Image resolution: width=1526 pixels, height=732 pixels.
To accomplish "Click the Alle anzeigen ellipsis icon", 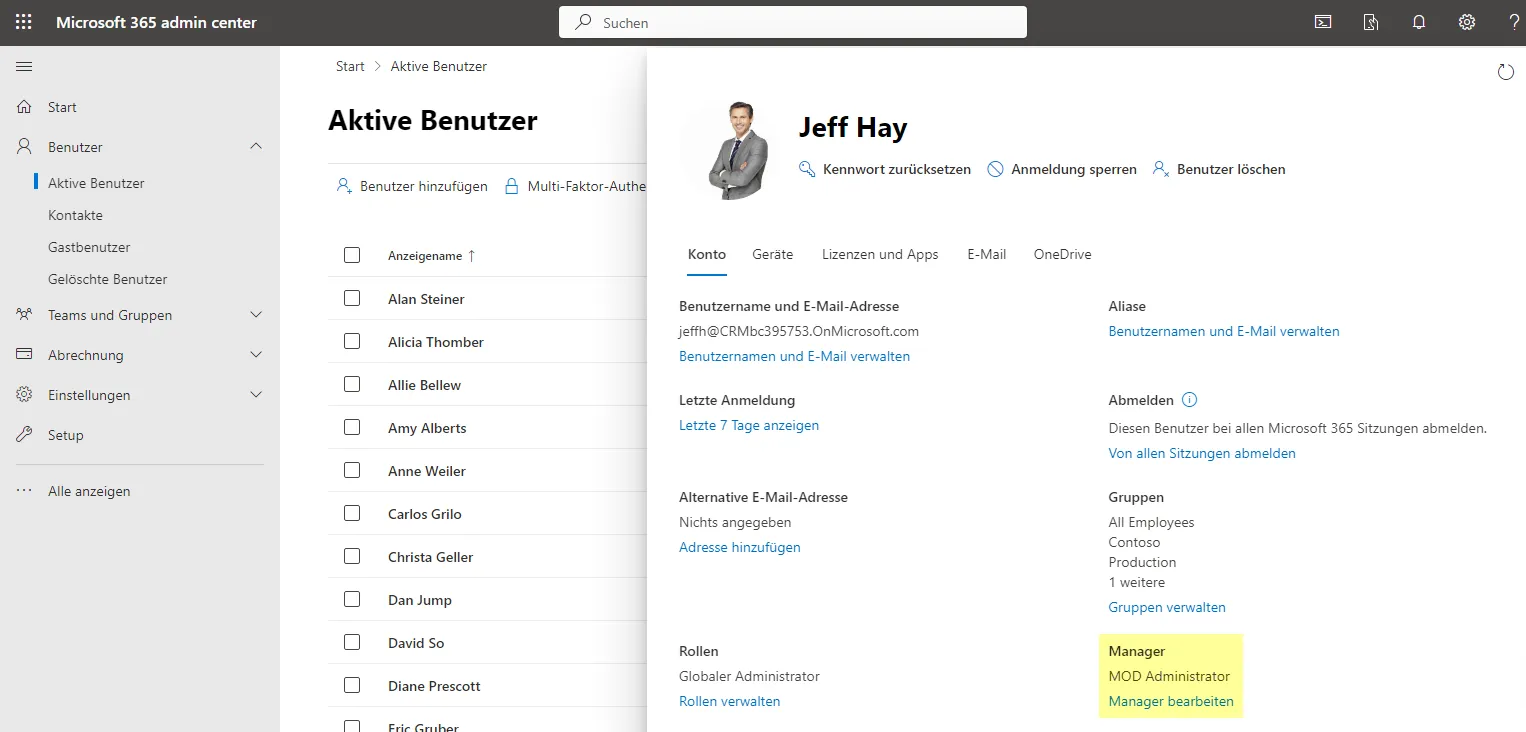I will pyautogui.click(x=25, y=491).
